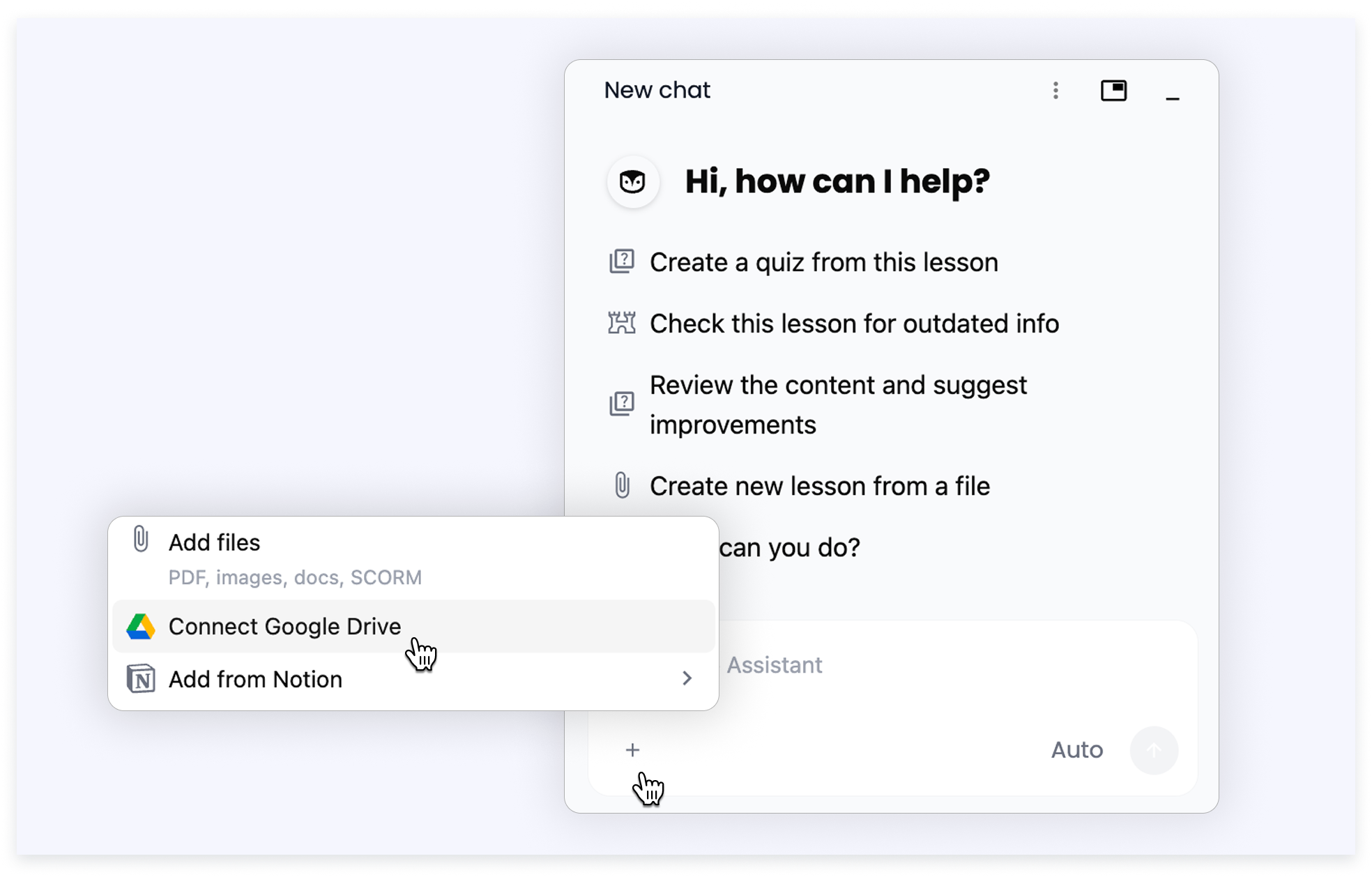Click the paperclip icon beside Create new lesson
Image resolution: width=1372 pixels, height=877 pixels.
[x=622, y=485]
